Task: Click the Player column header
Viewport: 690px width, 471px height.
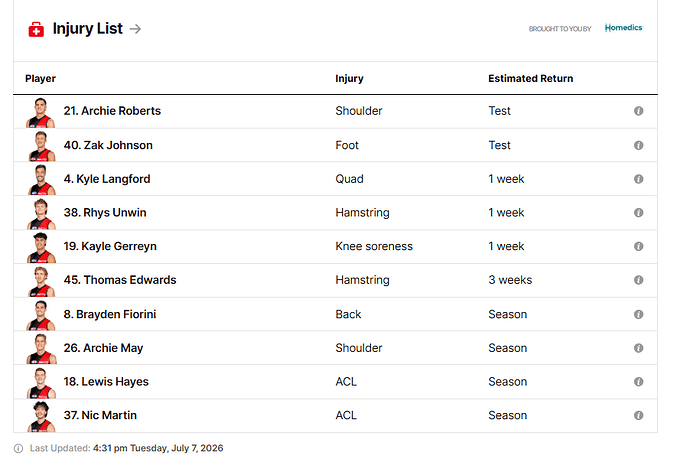Action: (40, 78)
